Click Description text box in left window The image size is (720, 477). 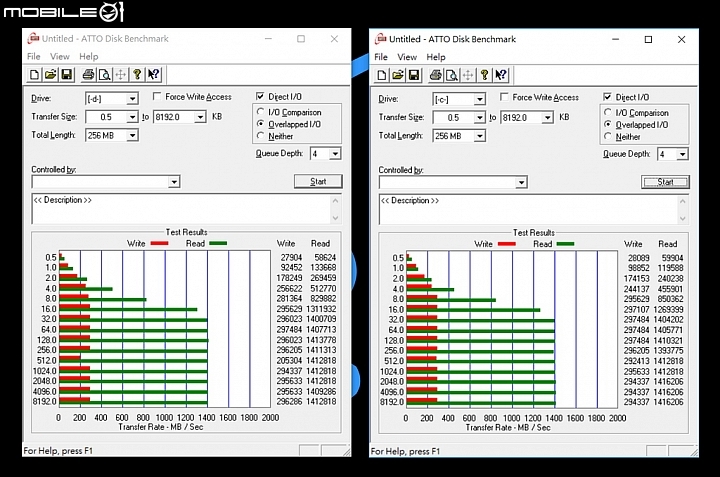(181, 209)
